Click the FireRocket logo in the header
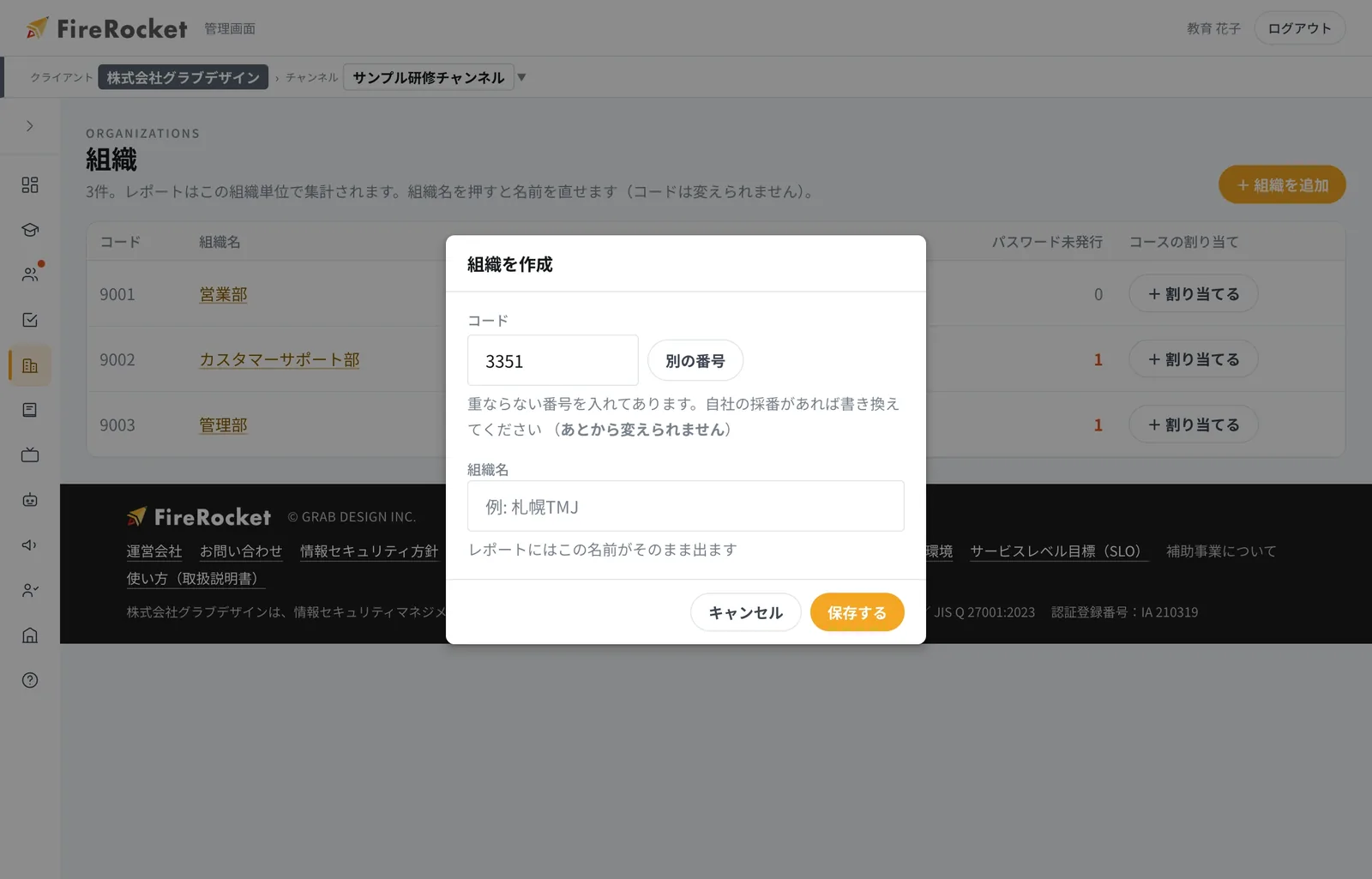The image size is (1372, 879). [106, 28]
